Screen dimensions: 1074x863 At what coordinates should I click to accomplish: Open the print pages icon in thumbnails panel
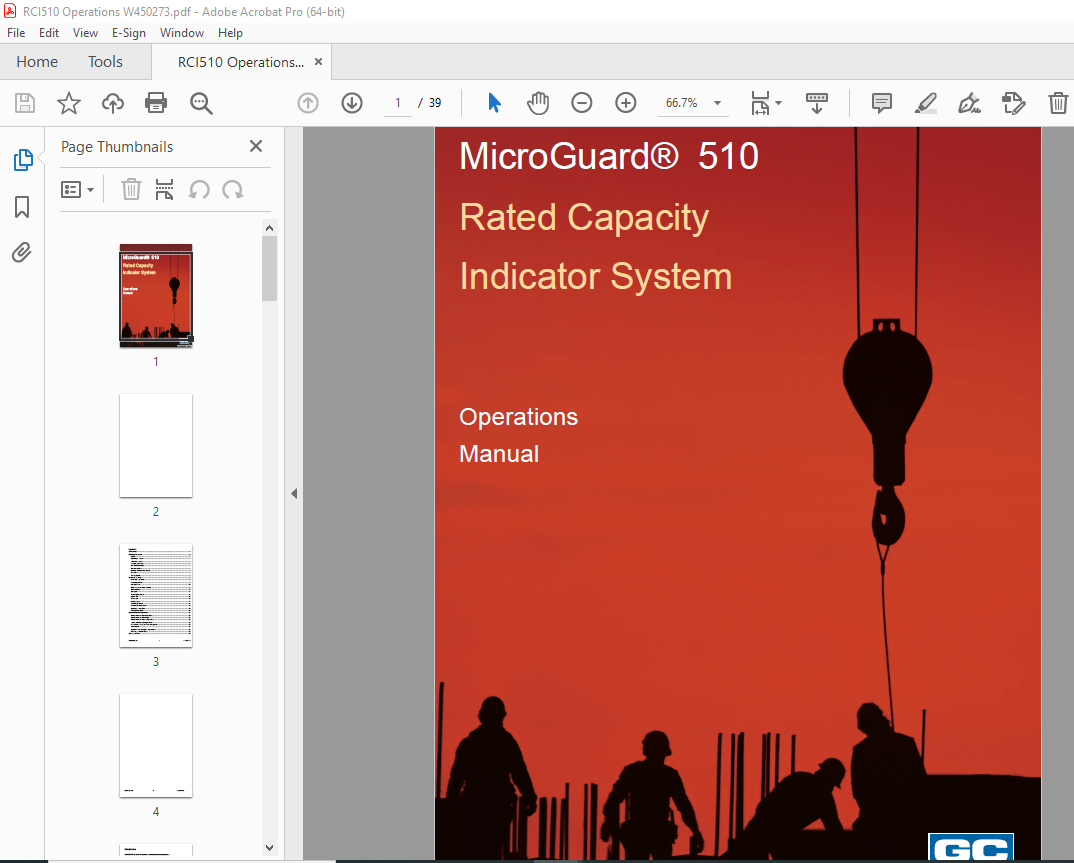pyautogui.click(x=164, y=190)
